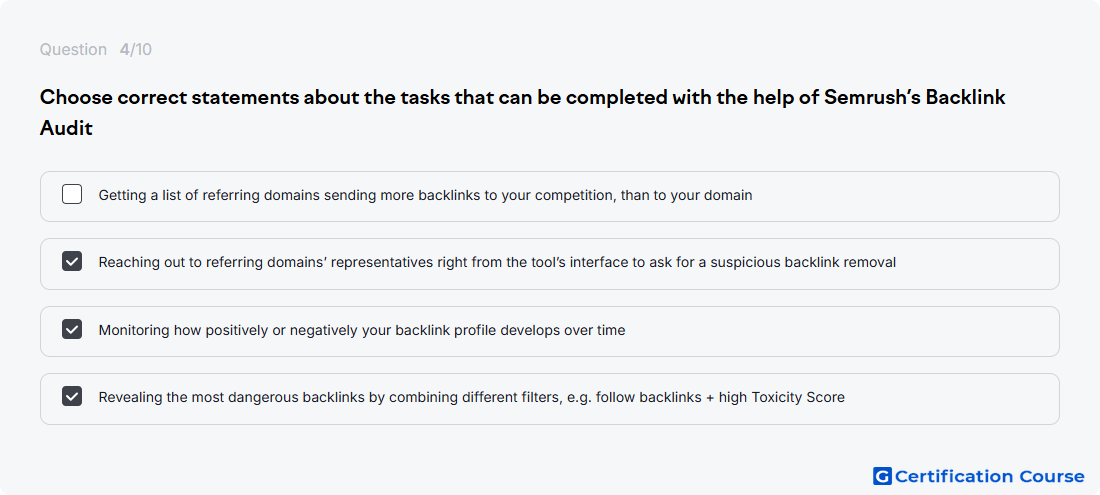Uncheck the suspicious backlink removal outreach checkbox
Screen dimensions: 1100x495
pyautogui.click(x=72, y=262)
